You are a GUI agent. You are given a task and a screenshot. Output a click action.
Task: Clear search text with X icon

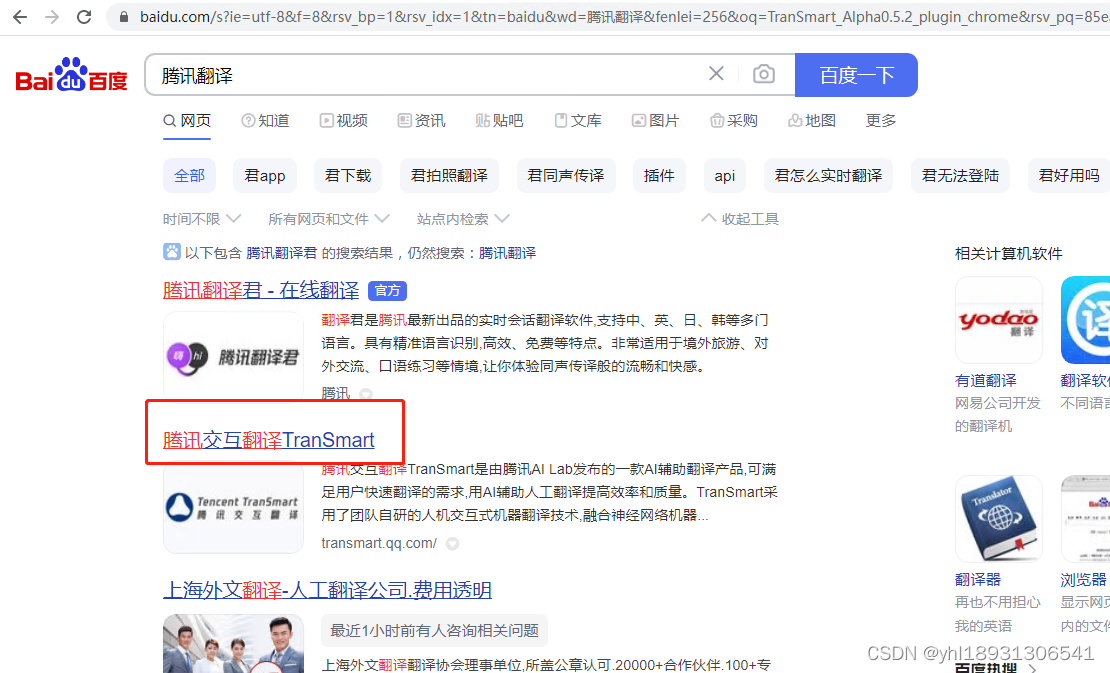click(x=716, y=74)
